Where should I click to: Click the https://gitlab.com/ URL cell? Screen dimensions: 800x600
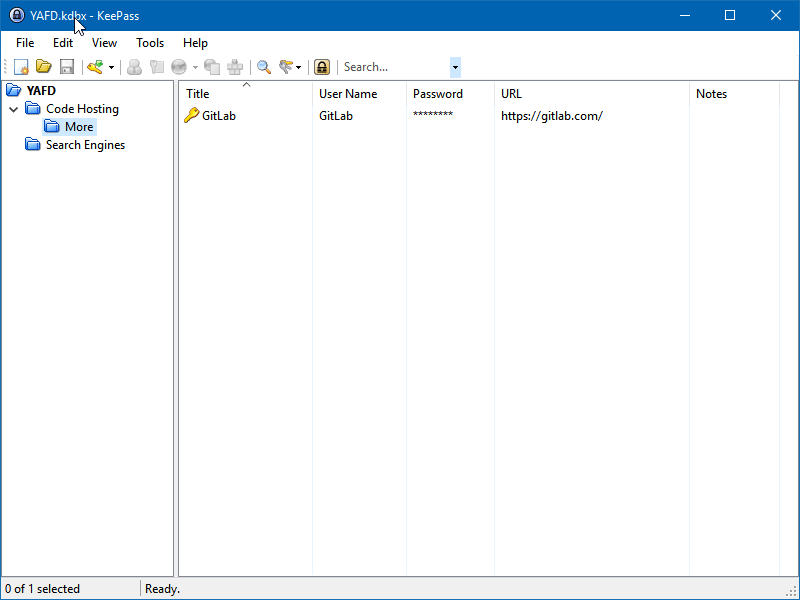coord(552,116)
